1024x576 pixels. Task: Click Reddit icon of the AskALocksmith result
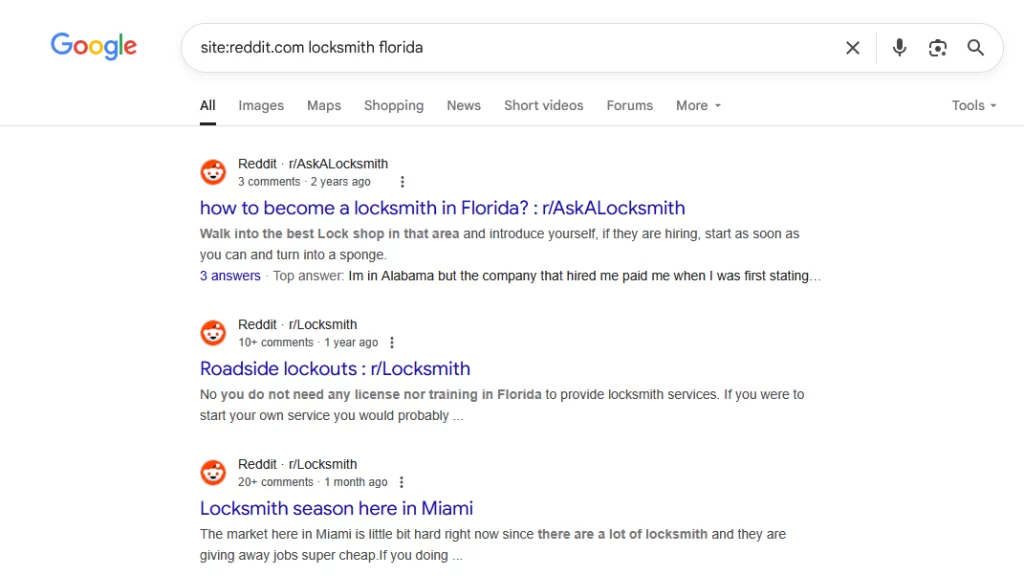[x=213, y=172]
